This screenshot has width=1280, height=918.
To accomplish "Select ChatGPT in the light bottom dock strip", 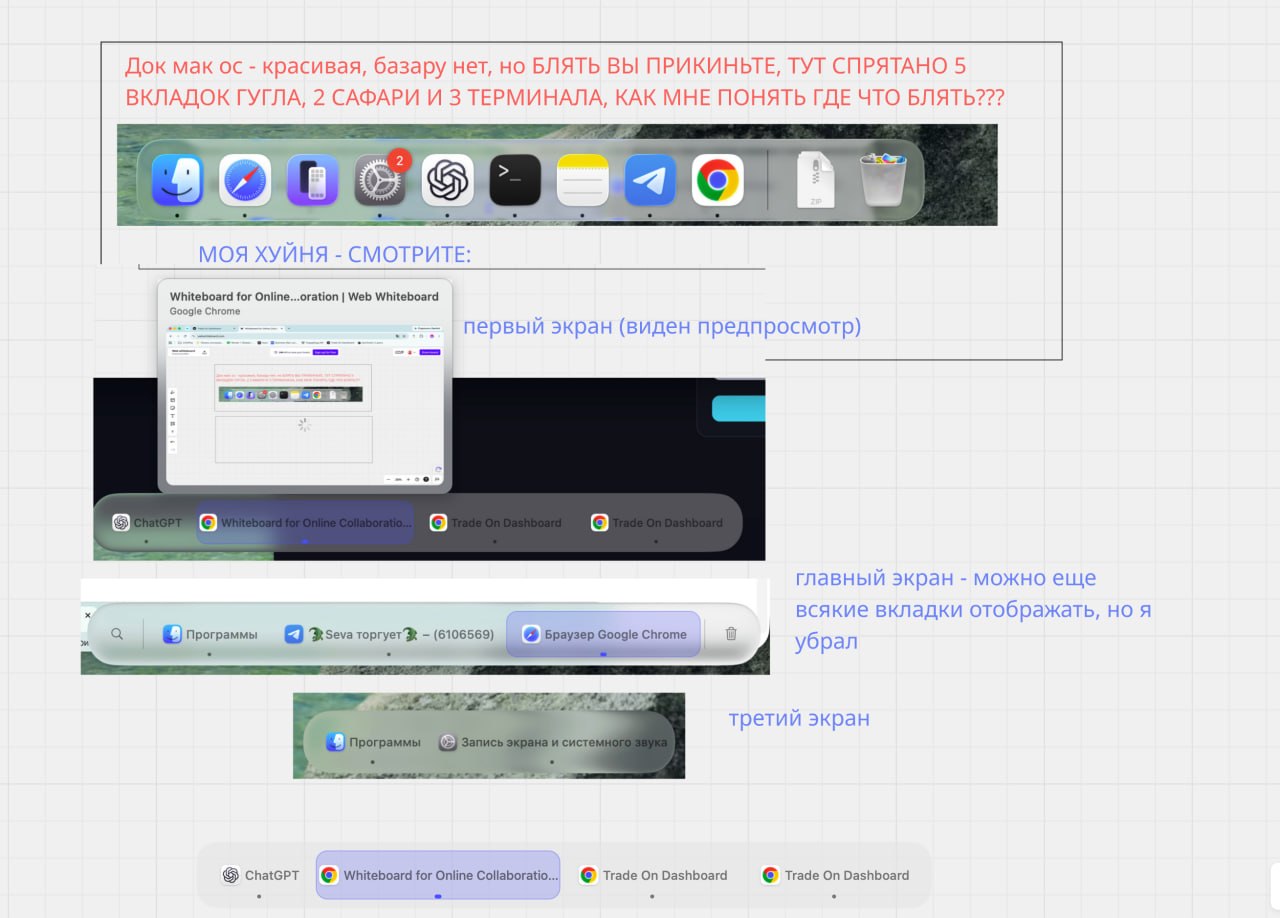I will (x=260, y=875).
